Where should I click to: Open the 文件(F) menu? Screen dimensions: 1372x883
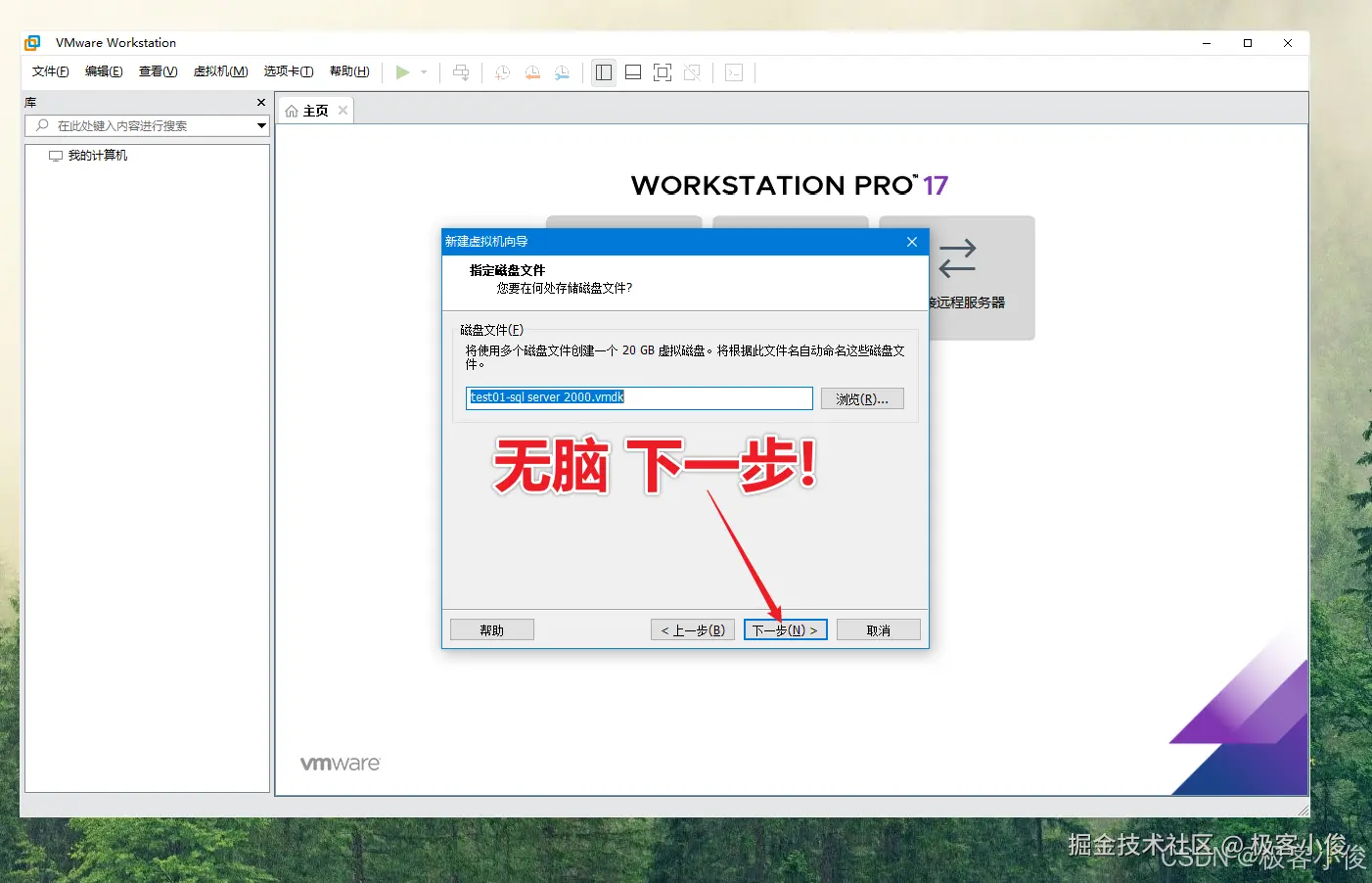[x=50, y=71]
